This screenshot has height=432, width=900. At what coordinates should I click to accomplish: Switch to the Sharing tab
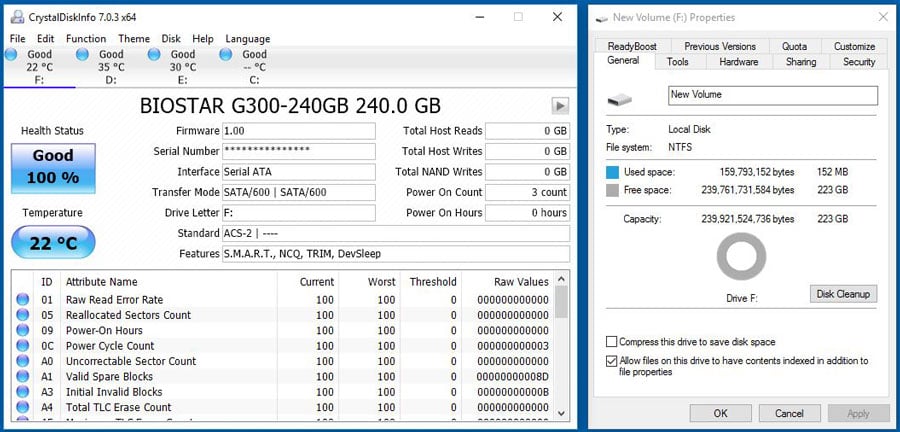(801, 62)
